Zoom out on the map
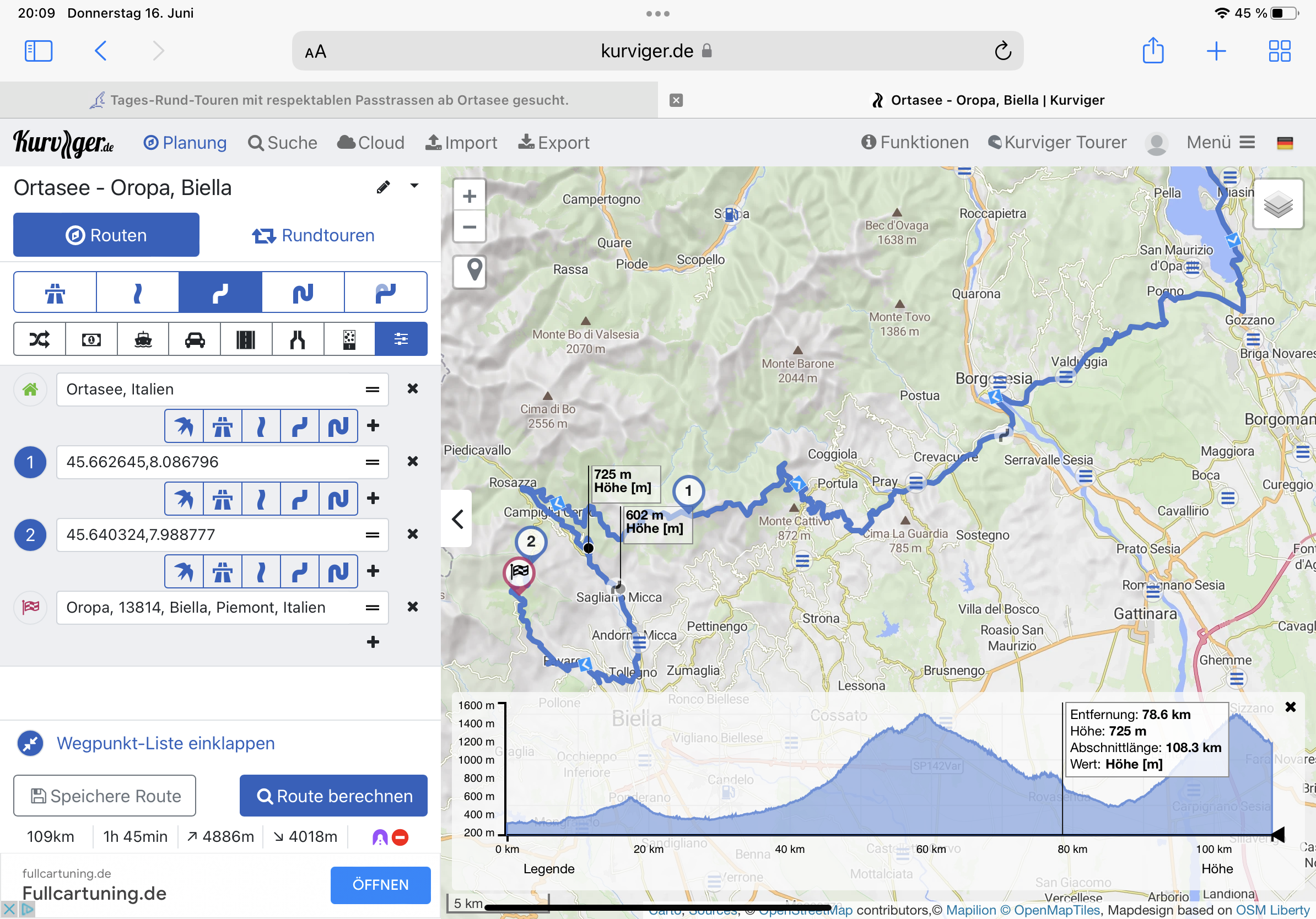Screen dimensions: 1316x919 [470, 227]
